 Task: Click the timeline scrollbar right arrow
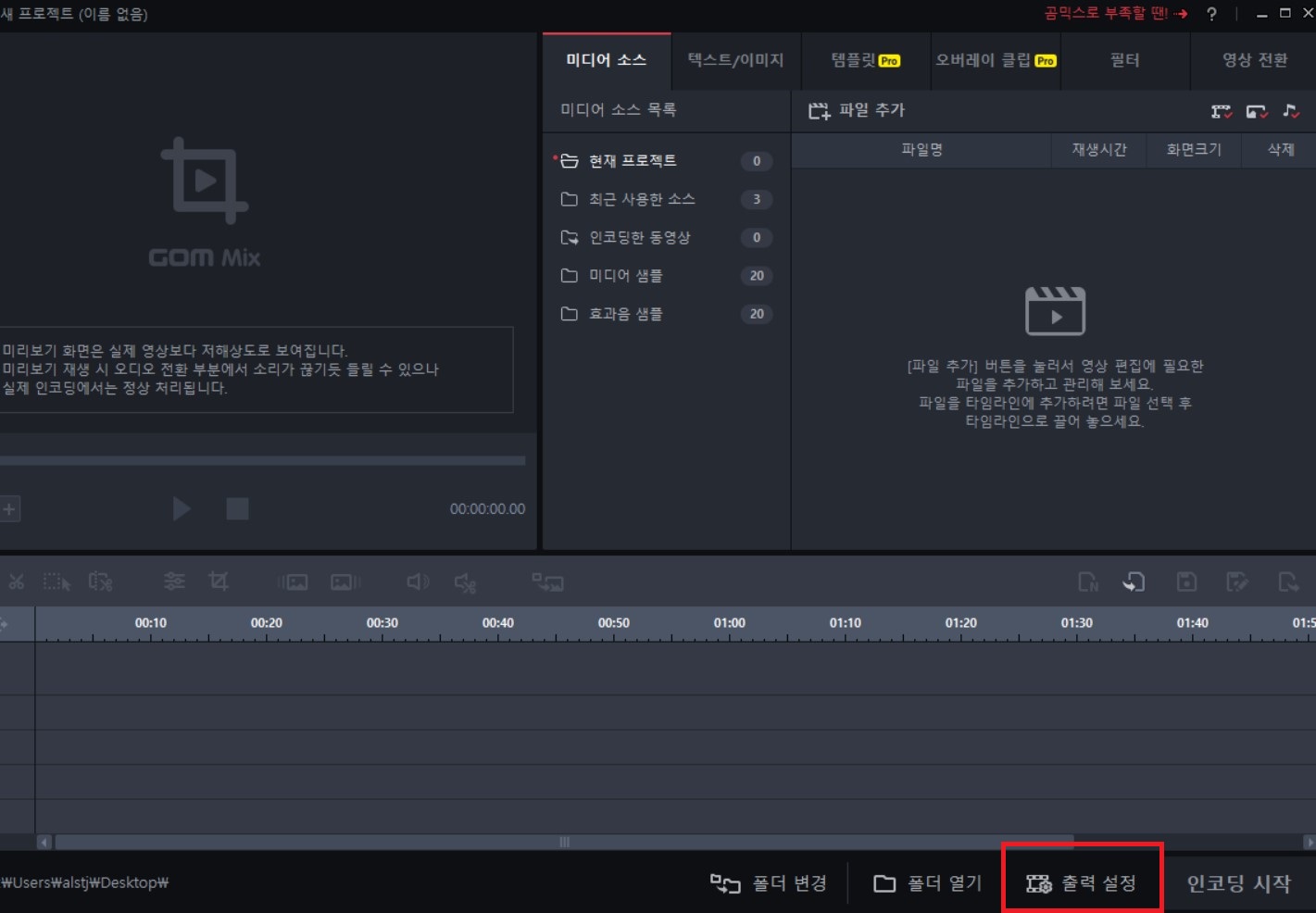coord(1309,843)
